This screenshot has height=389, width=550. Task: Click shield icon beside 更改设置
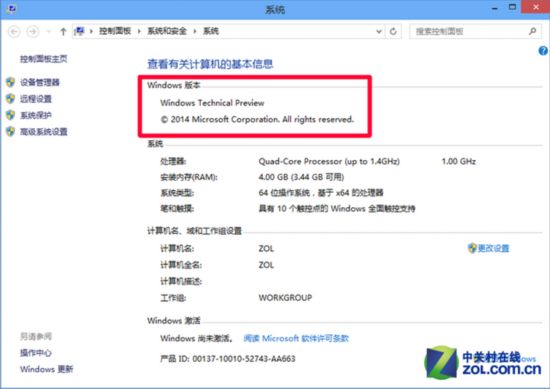[x=472, y=248]
